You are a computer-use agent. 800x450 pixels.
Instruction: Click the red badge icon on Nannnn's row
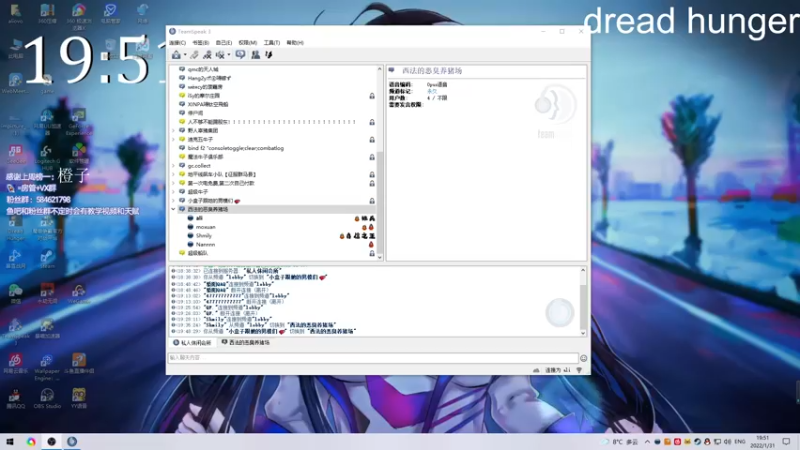[371, 244]
